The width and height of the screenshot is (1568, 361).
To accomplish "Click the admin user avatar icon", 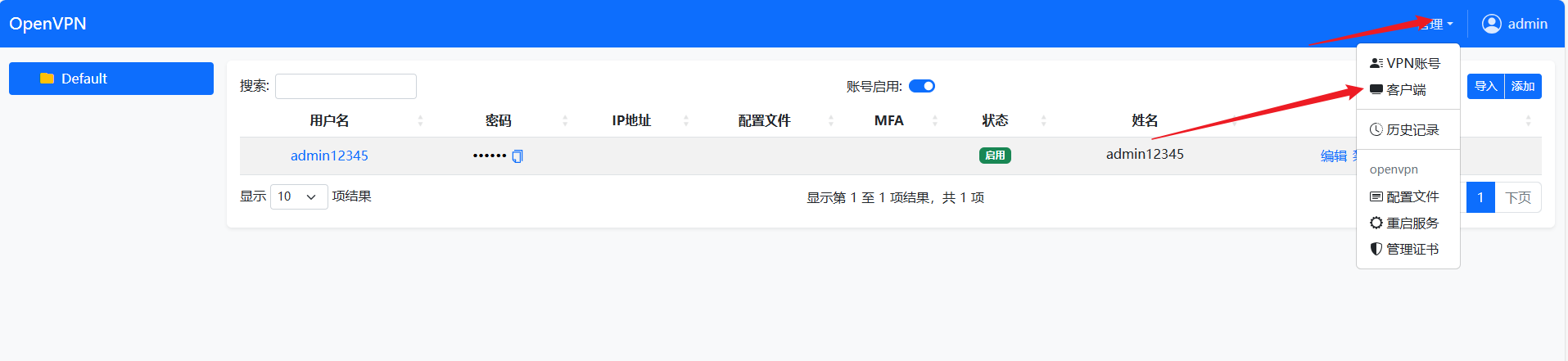I will coord(1491,24).
